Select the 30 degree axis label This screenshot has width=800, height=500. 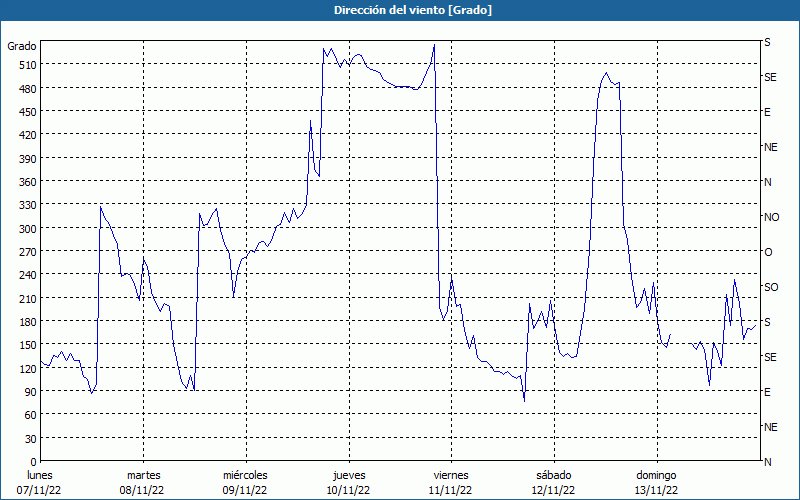[31, 438]
